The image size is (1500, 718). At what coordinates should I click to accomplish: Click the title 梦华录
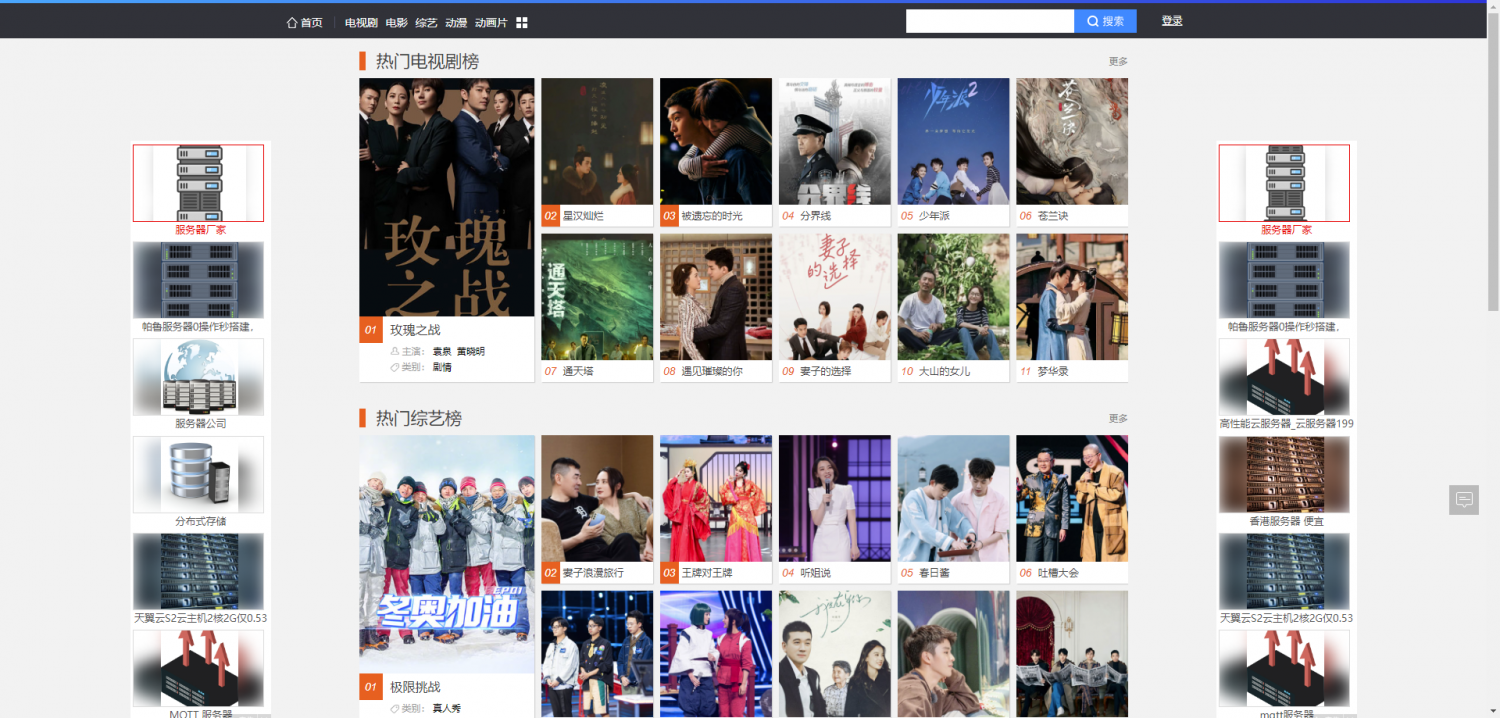1054,372
